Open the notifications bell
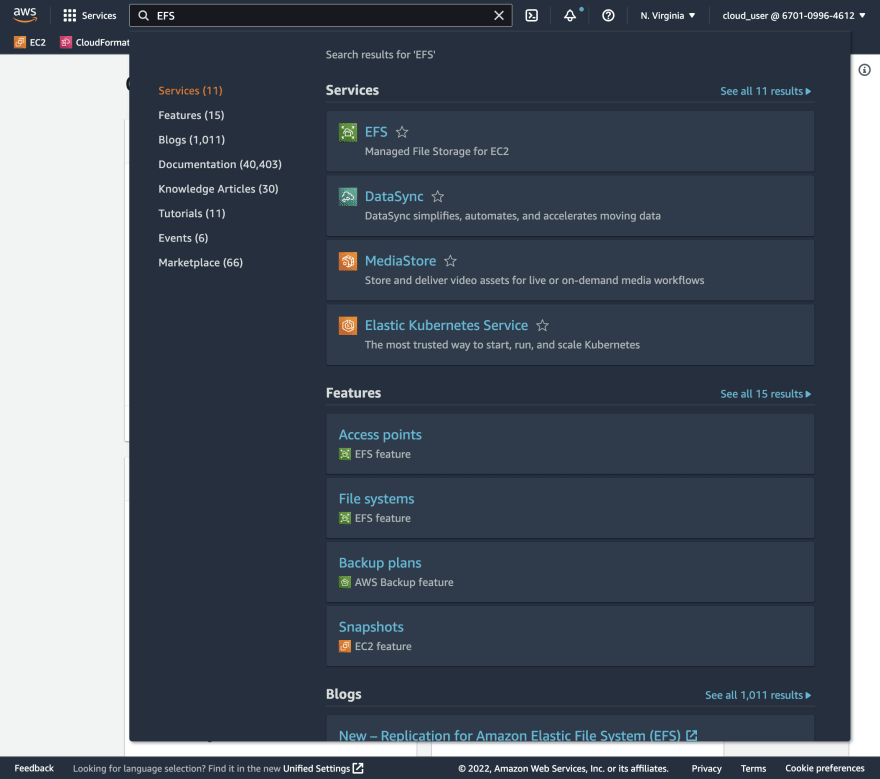This screenshot has width=880, height=779. 570,16
